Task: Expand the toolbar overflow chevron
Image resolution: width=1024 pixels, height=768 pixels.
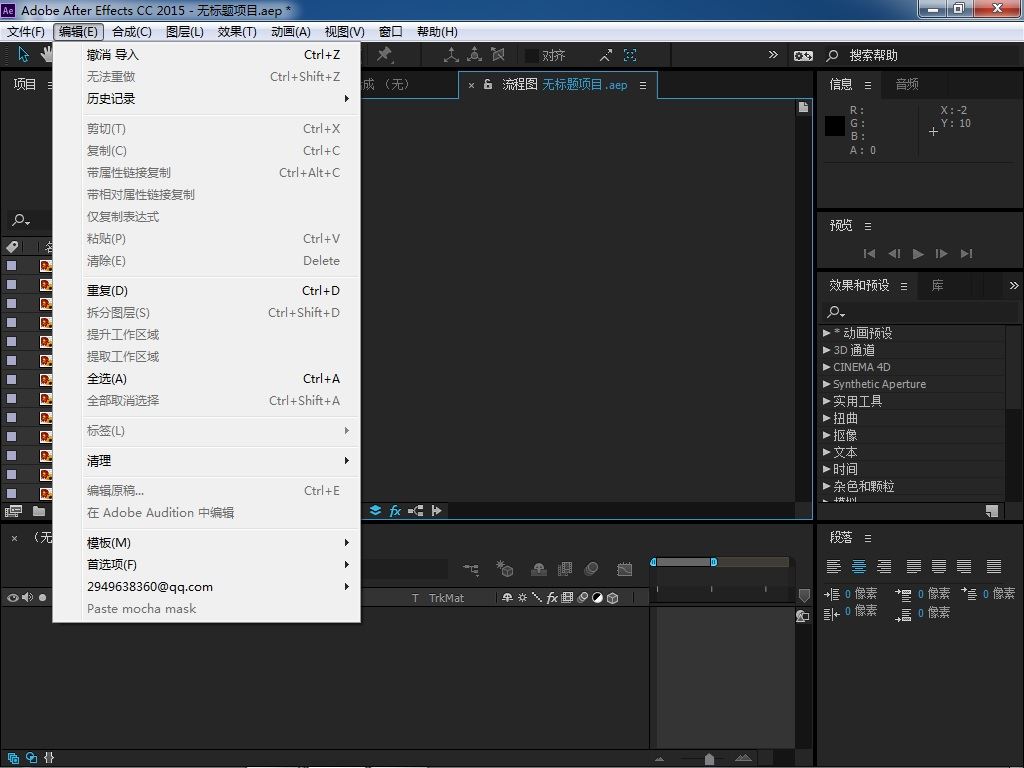Action: tap(773, 55)
